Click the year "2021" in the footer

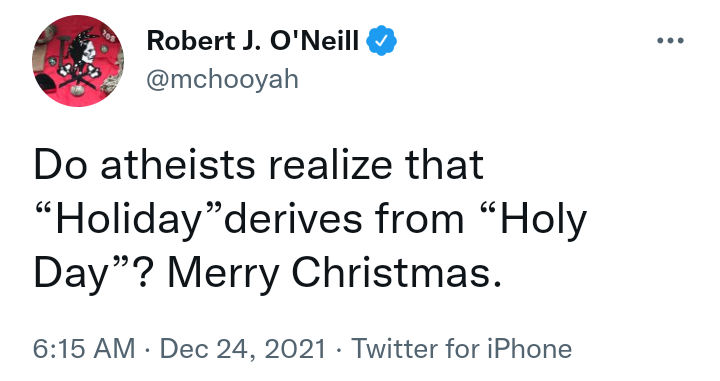[295, 348]
